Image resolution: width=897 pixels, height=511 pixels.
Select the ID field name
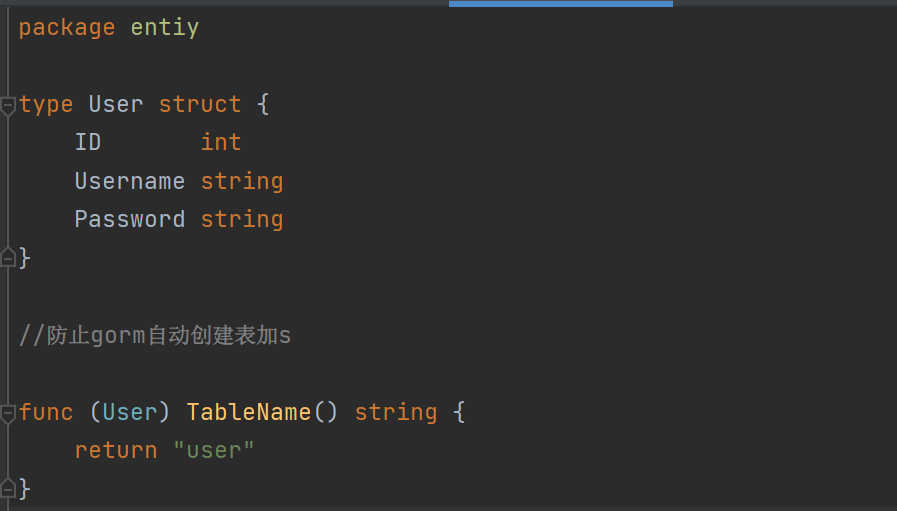pyautogui.click(x=88, y=142)
